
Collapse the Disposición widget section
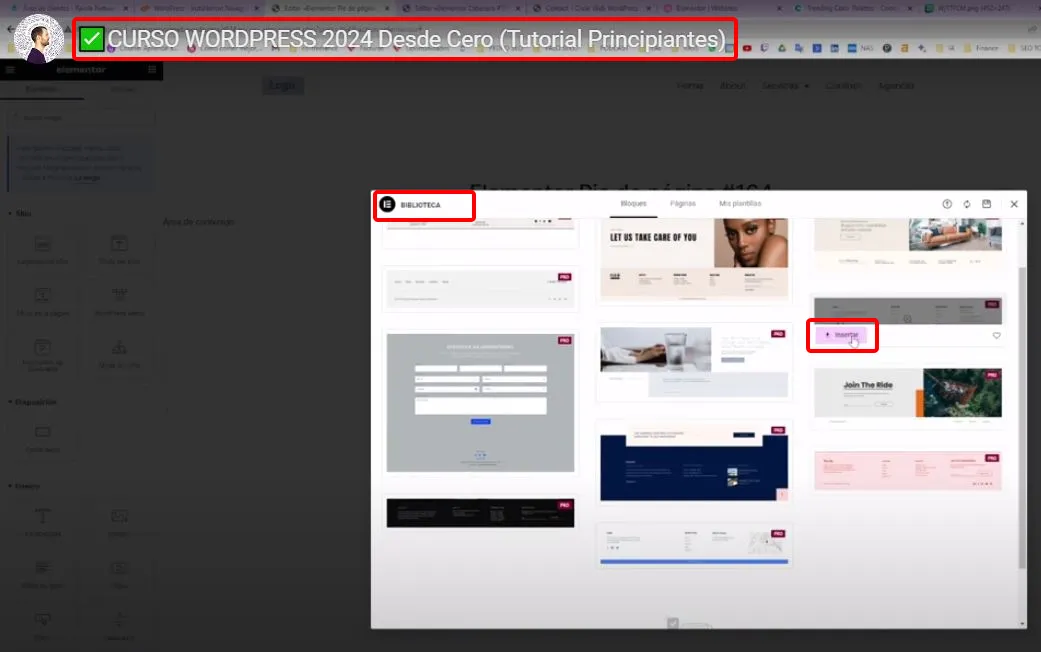(x=32, y=402)
